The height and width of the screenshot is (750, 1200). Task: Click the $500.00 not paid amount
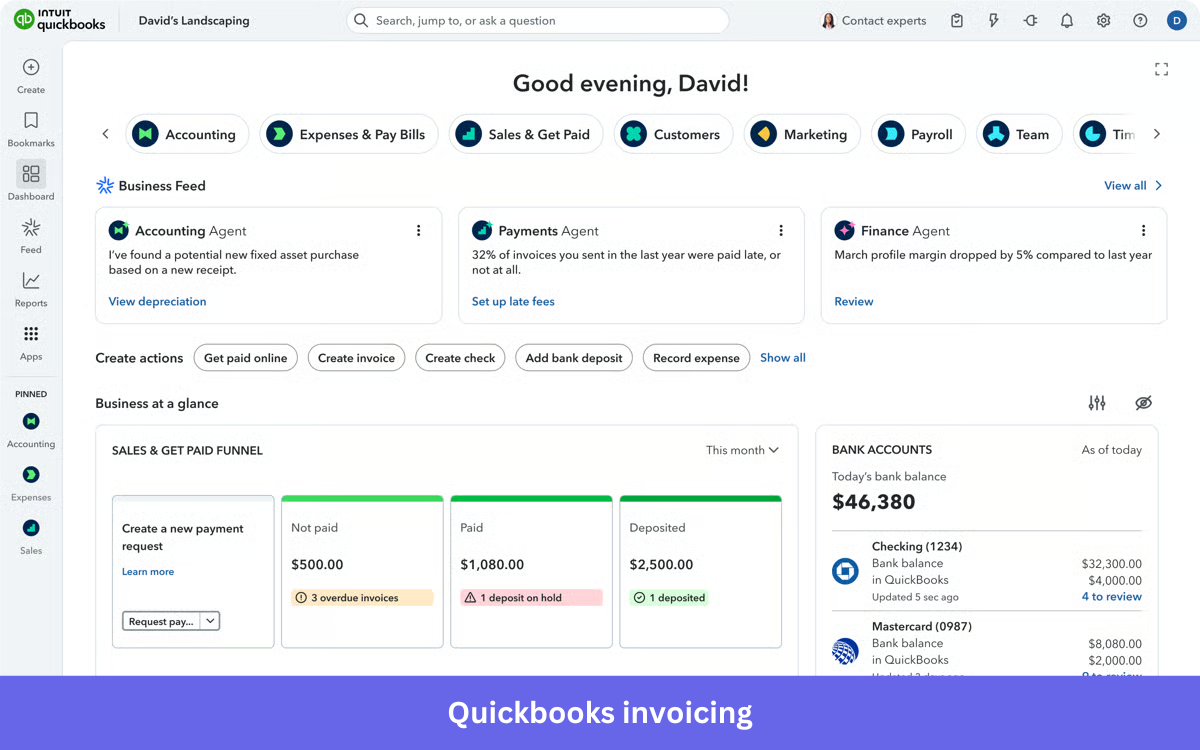pos(317,565)
